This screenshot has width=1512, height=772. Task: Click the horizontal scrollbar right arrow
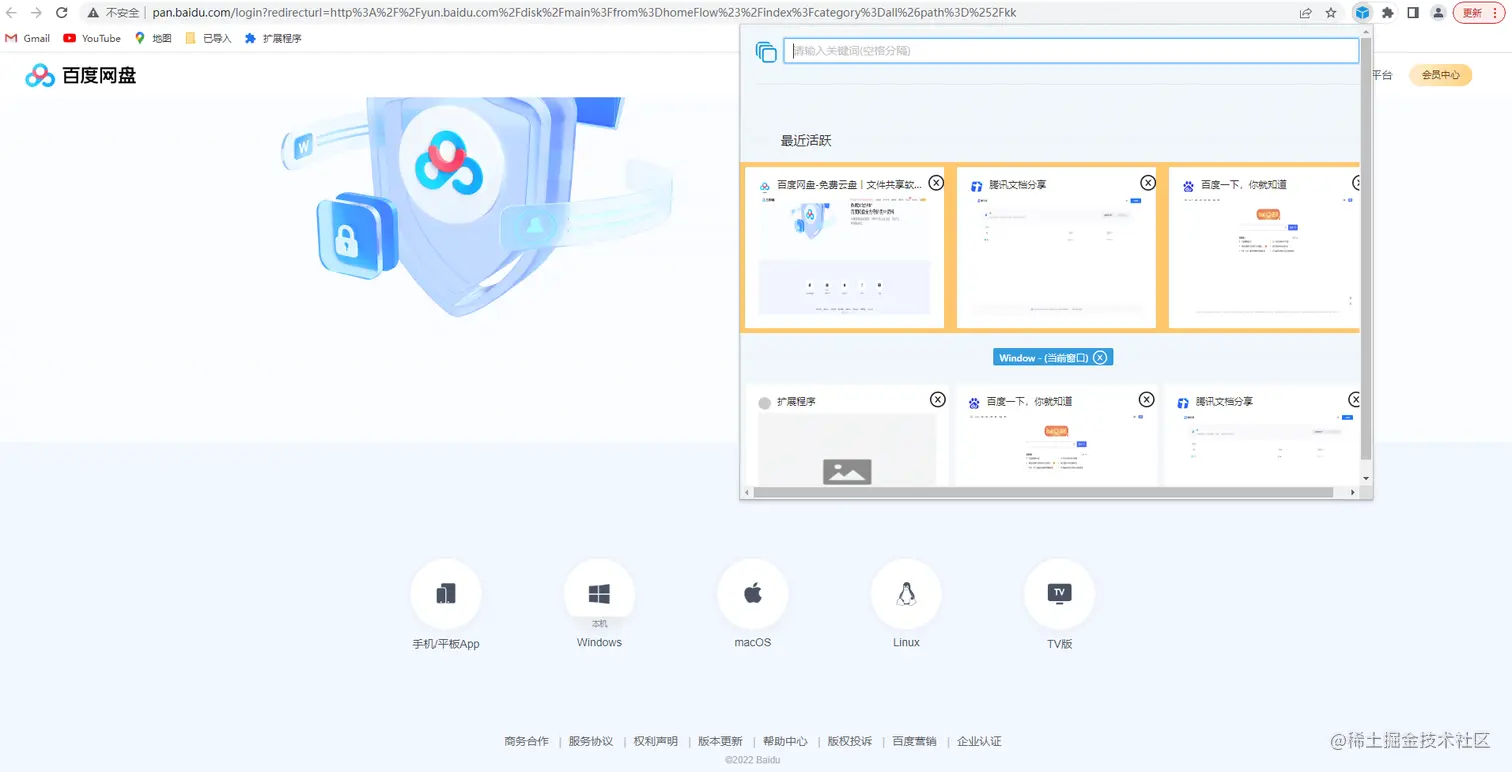tap(1353, 492)
